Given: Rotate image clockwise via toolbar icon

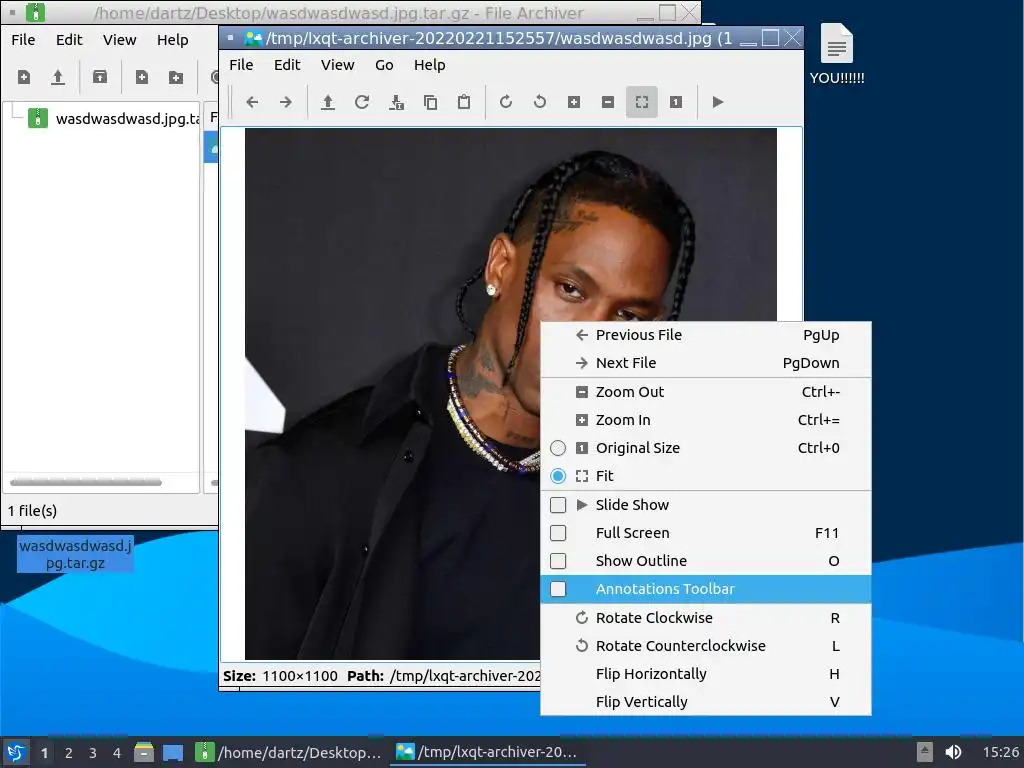Looking at the screenshot, I should point(505,102).
